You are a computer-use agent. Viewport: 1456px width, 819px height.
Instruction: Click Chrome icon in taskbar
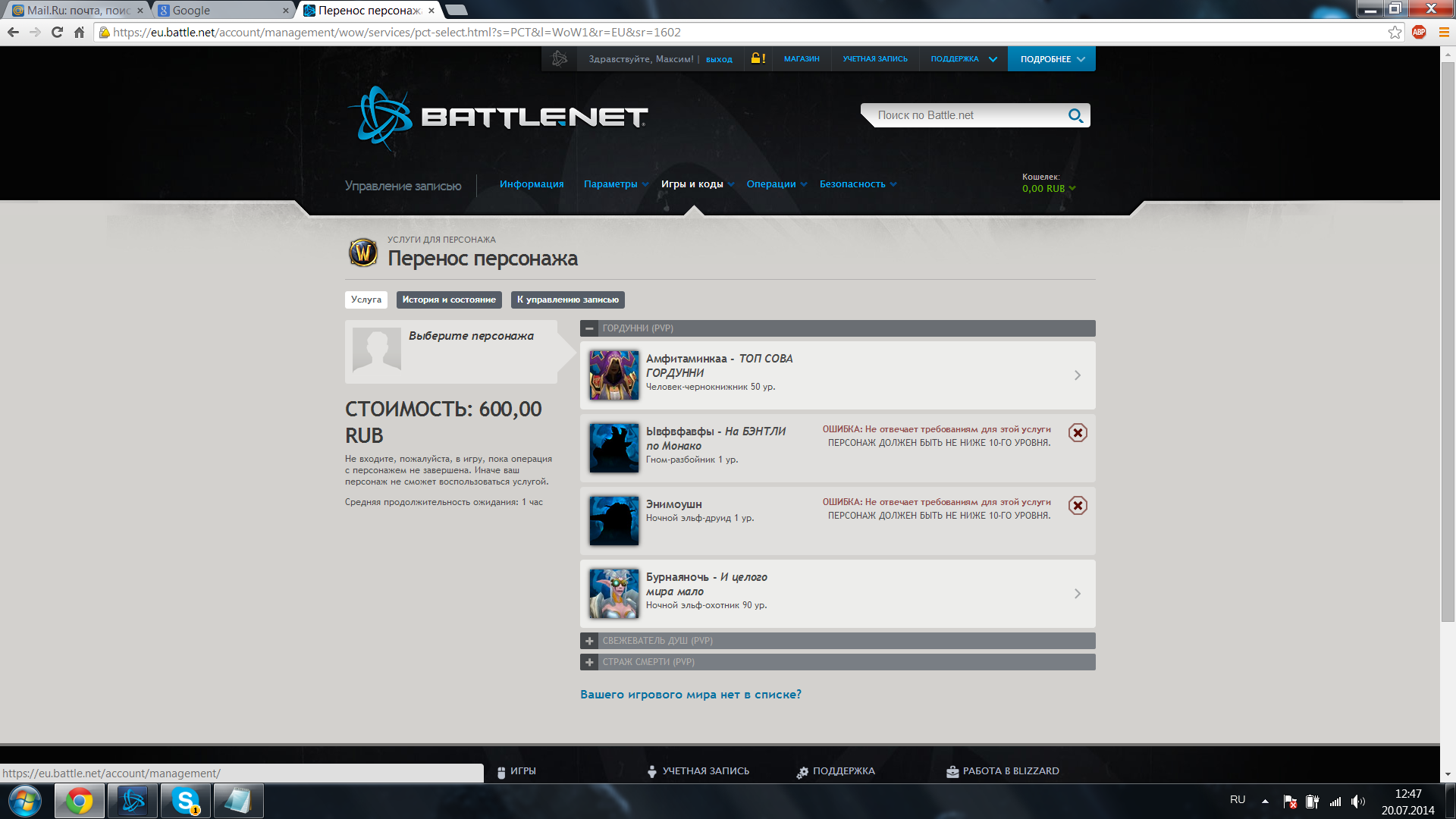pos(79,801)
